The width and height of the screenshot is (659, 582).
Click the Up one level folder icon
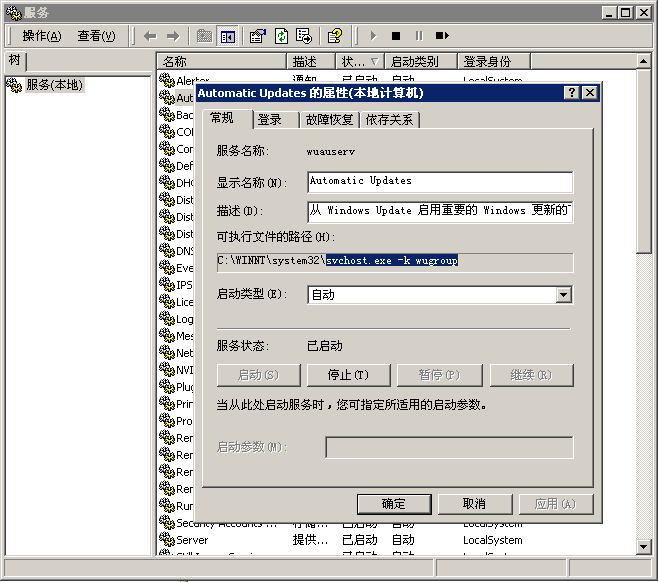[204, 36]
